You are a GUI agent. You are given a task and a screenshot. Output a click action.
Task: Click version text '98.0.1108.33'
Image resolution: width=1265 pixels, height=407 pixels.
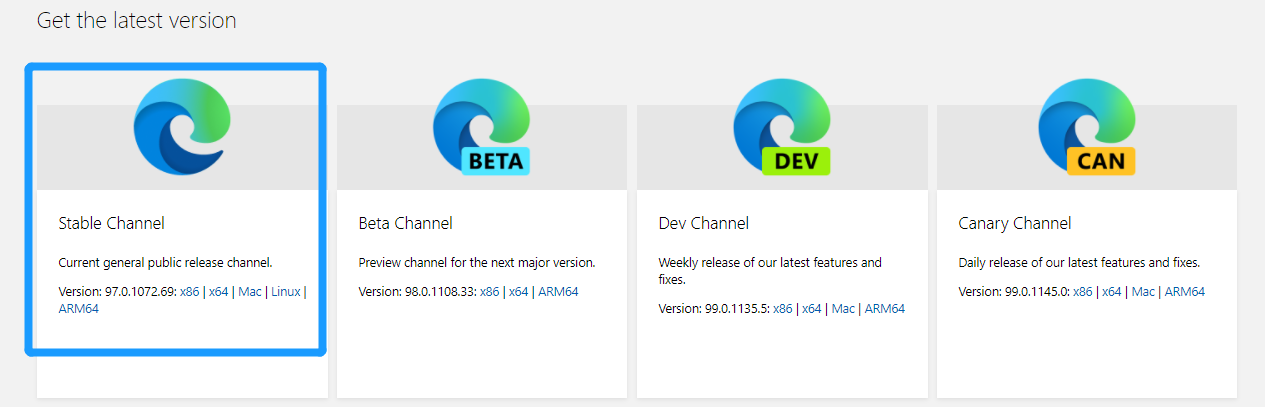click(x=440, y=292)
